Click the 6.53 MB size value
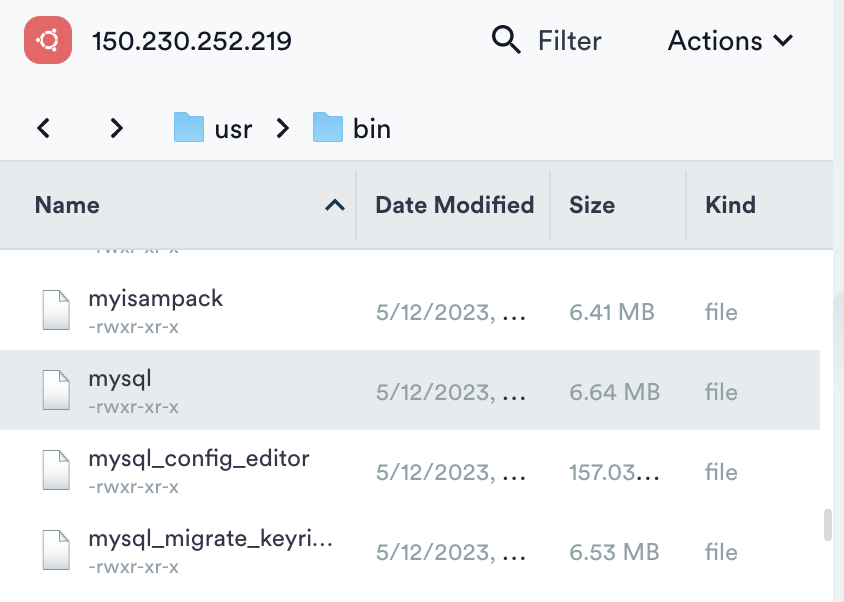 [614, 552]
